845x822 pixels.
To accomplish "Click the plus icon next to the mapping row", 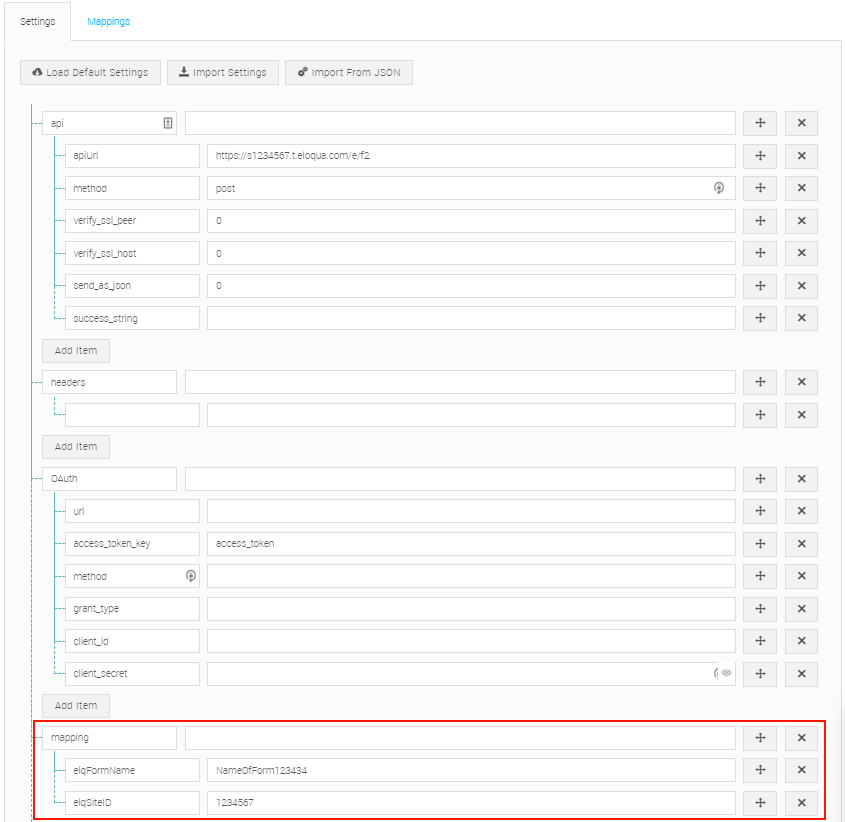I will pos(760,737).
